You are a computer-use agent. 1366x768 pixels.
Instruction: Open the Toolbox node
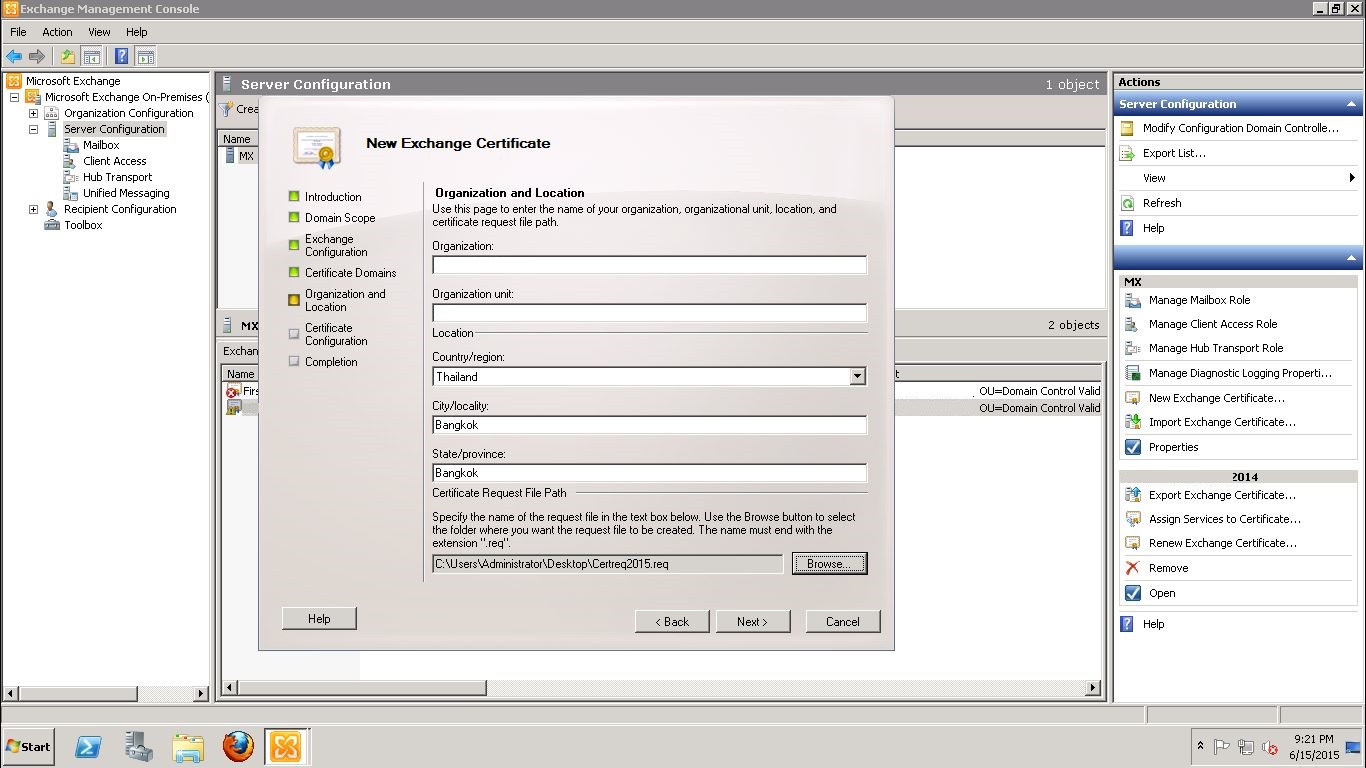(83, 225)
